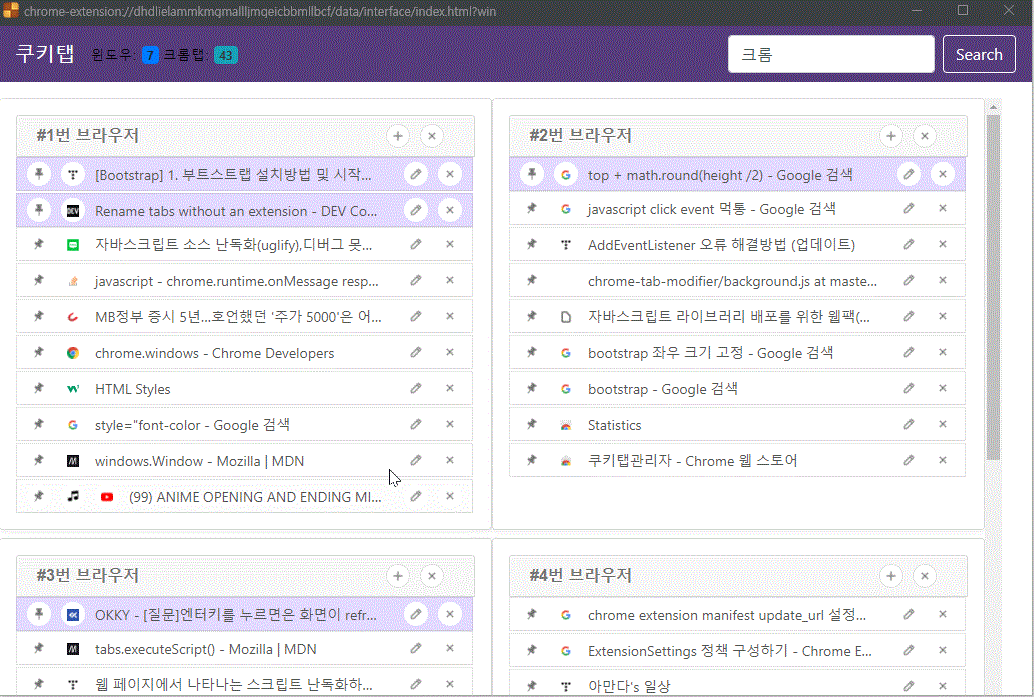Edit title of Rename tabs without an extension
1034x697 pixels.
[416, 210]
